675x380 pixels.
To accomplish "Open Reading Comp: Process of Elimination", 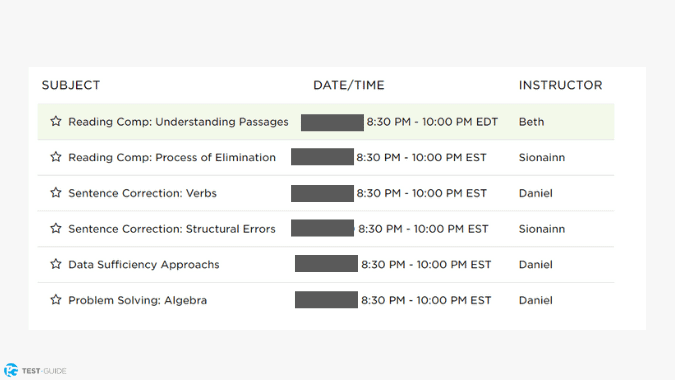I will pyautogui.click(x=172, y=158).
